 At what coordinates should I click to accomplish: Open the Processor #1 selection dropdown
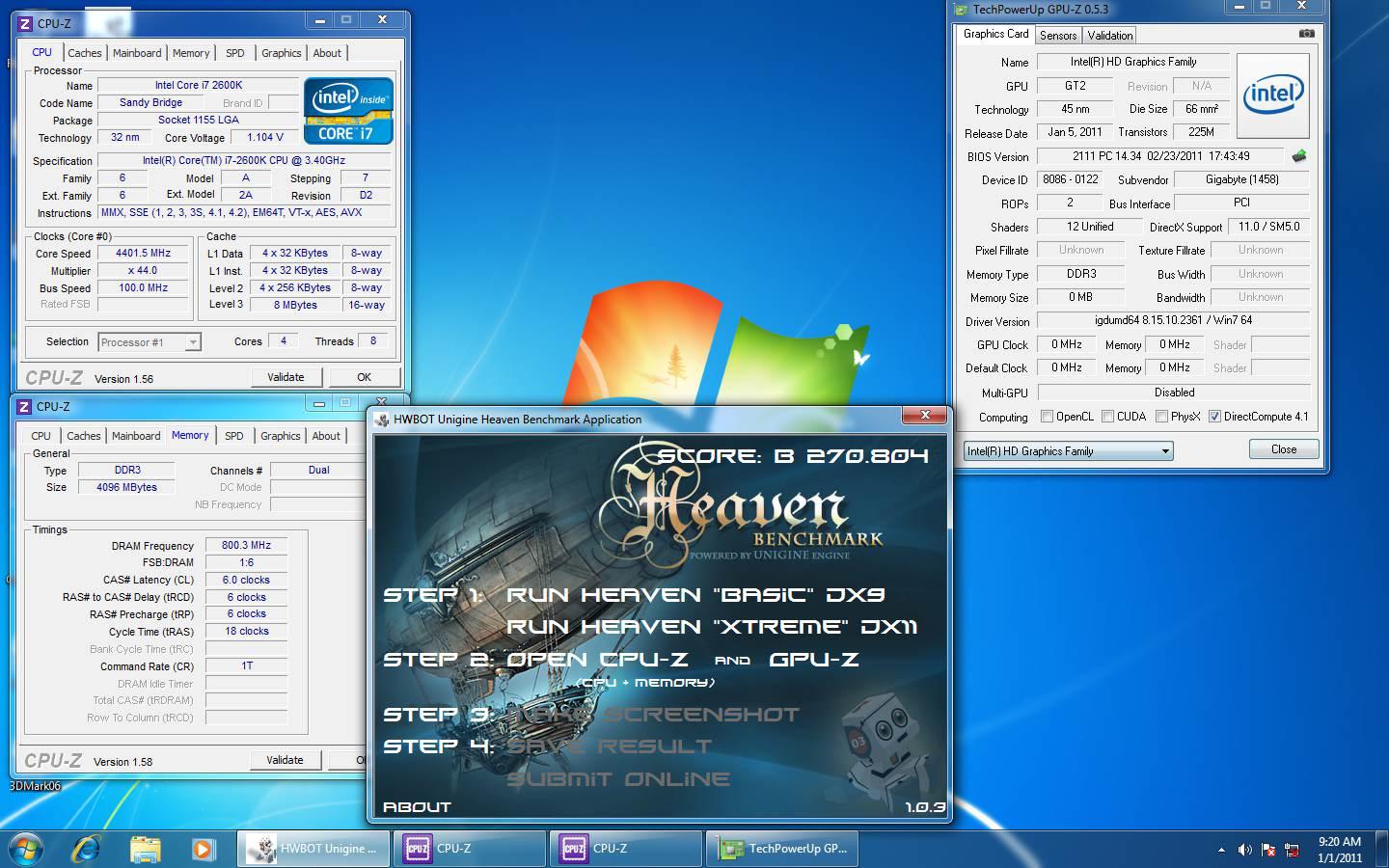tap(149, 342)
